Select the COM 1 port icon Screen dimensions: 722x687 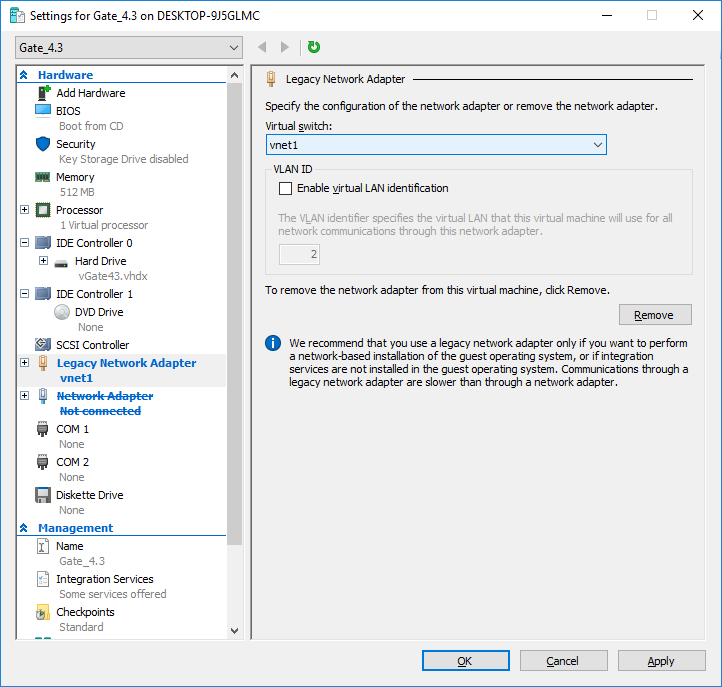tap(42, 429)
